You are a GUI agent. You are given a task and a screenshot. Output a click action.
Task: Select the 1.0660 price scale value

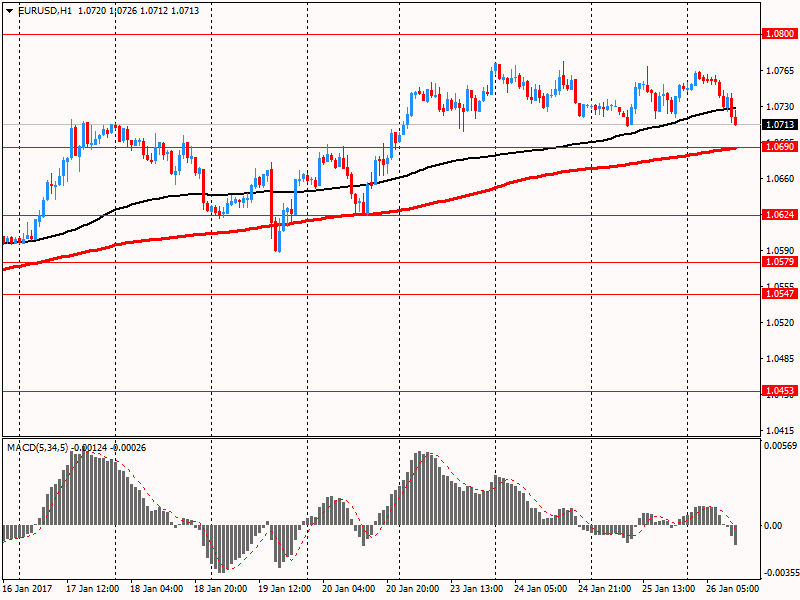[780, 179]
